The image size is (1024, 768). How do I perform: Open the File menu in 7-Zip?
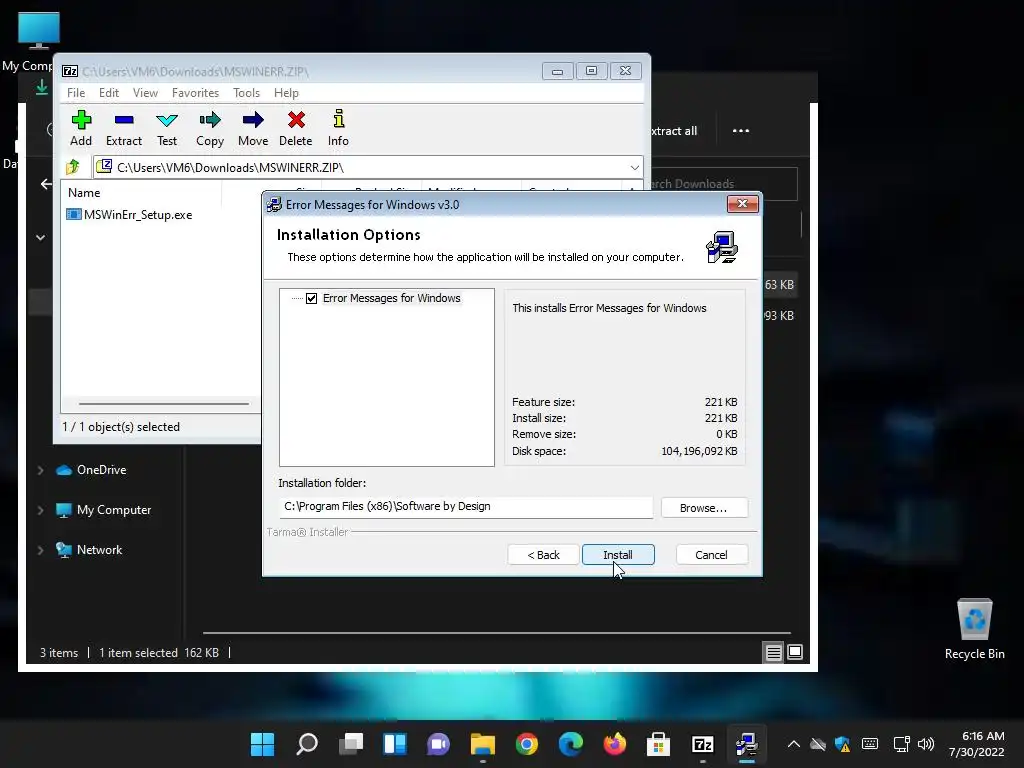[76, 93]
